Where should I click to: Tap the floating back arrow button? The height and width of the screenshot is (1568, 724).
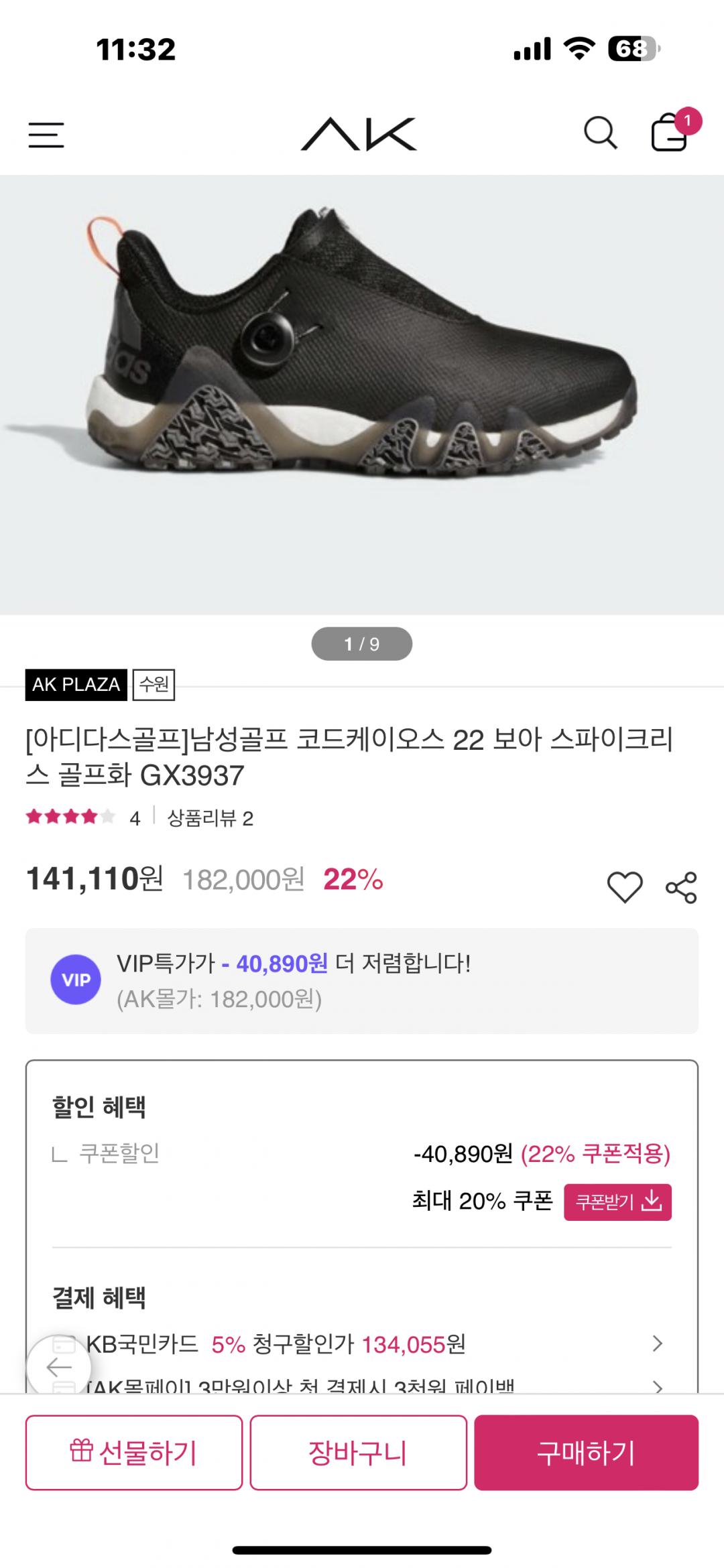(x=59, y=1367)
